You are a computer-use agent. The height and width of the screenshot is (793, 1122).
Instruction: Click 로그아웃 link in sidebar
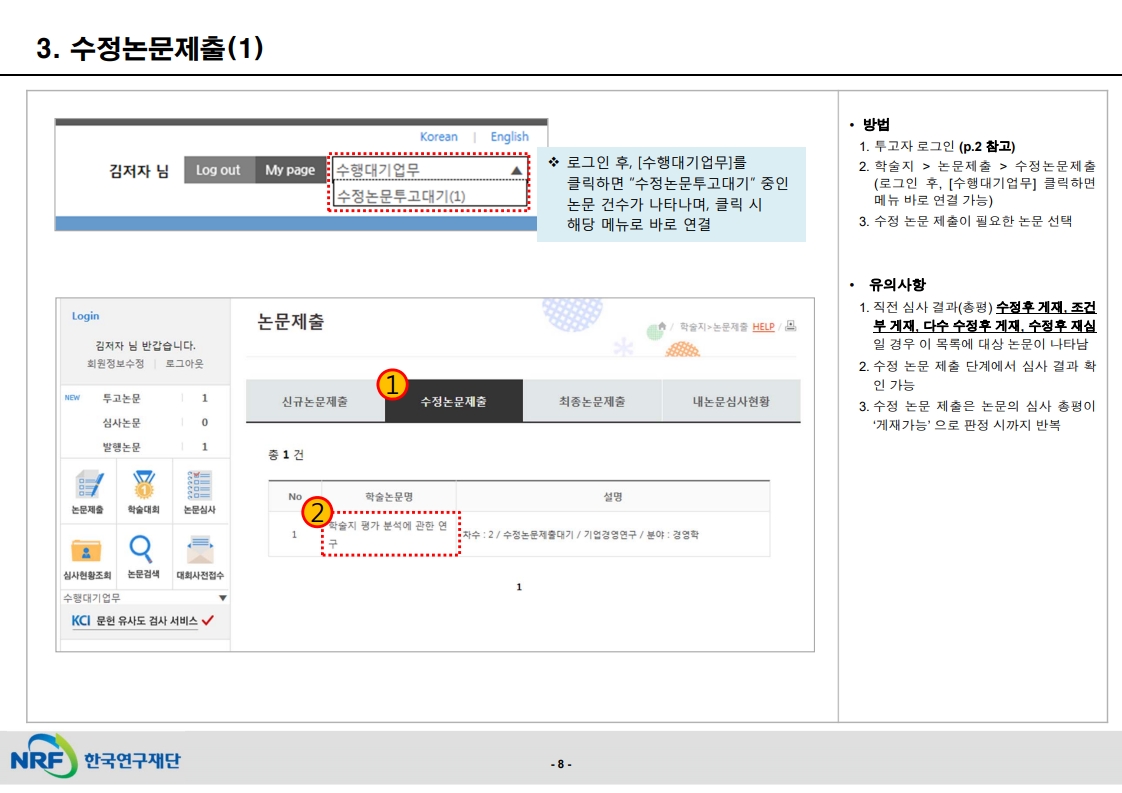click(185, 364)
